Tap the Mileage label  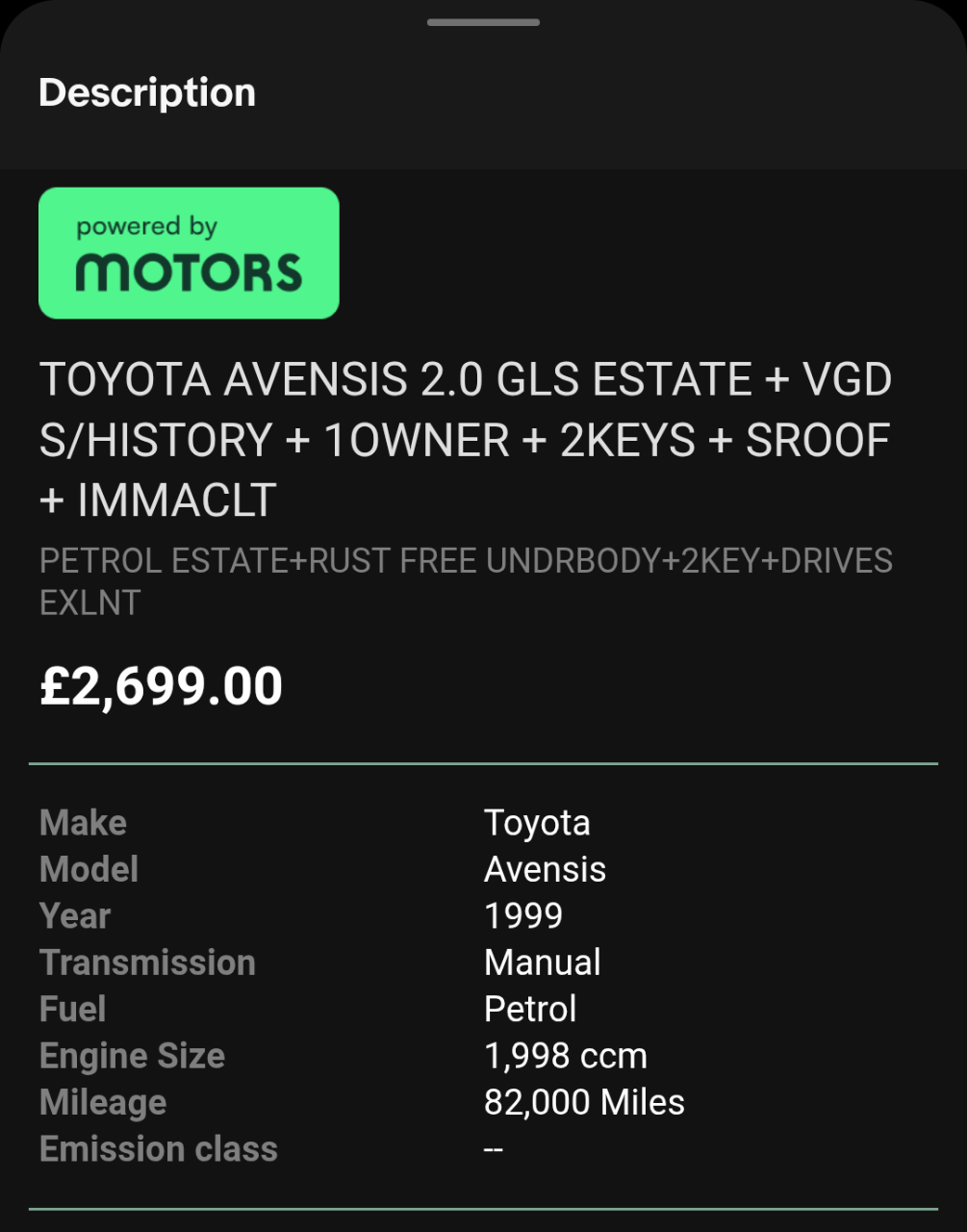(x=103, y=1102)
